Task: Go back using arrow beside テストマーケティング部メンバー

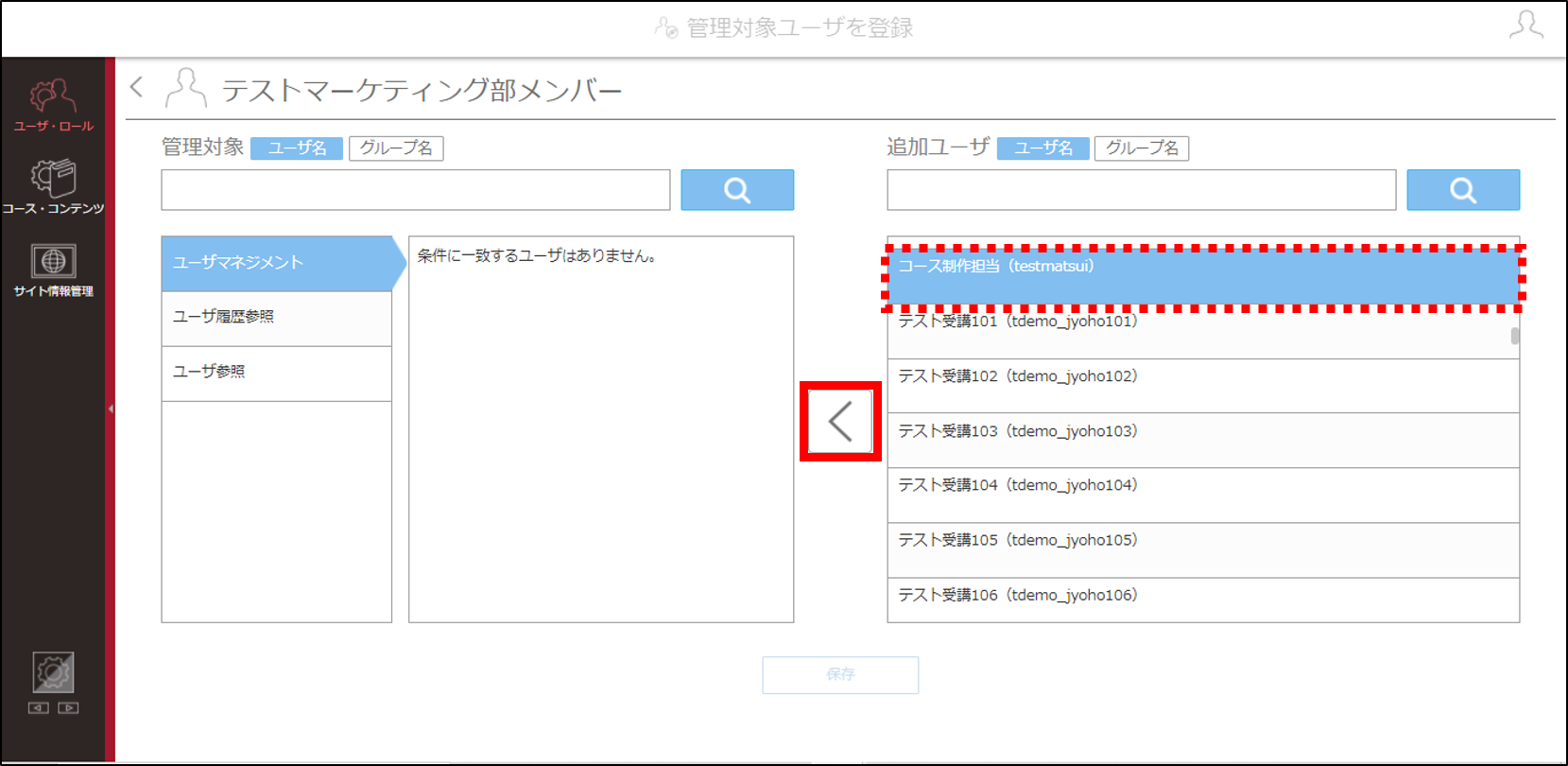Action: tap(137, 87)
